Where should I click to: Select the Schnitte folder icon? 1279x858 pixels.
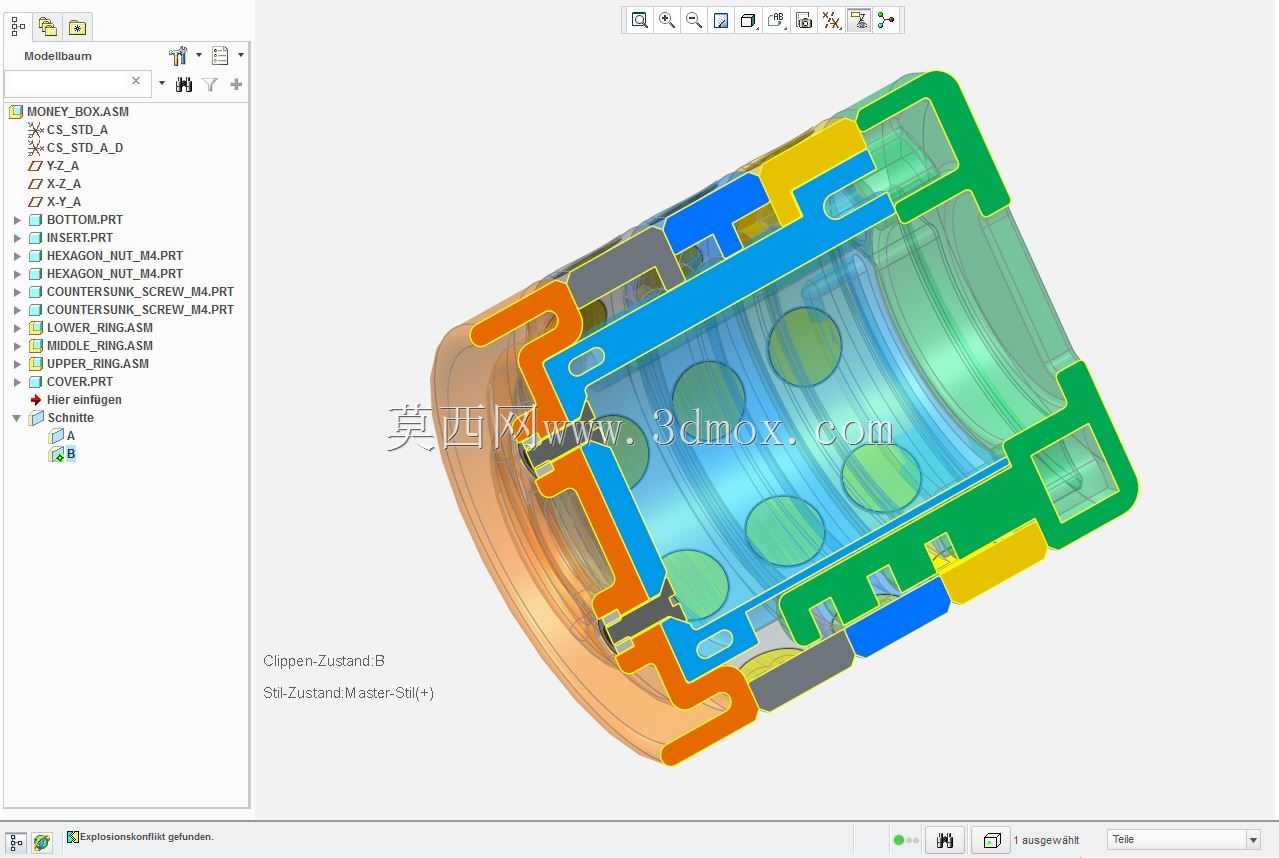pos(36,418)
